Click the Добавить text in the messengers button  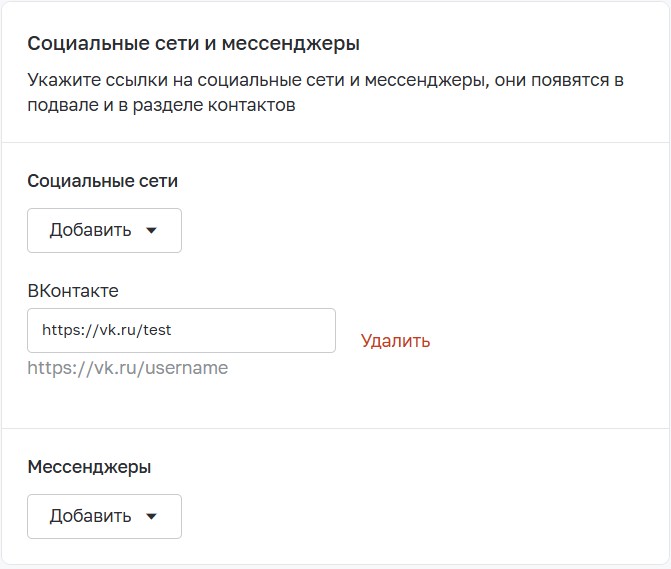pos(91,517)
